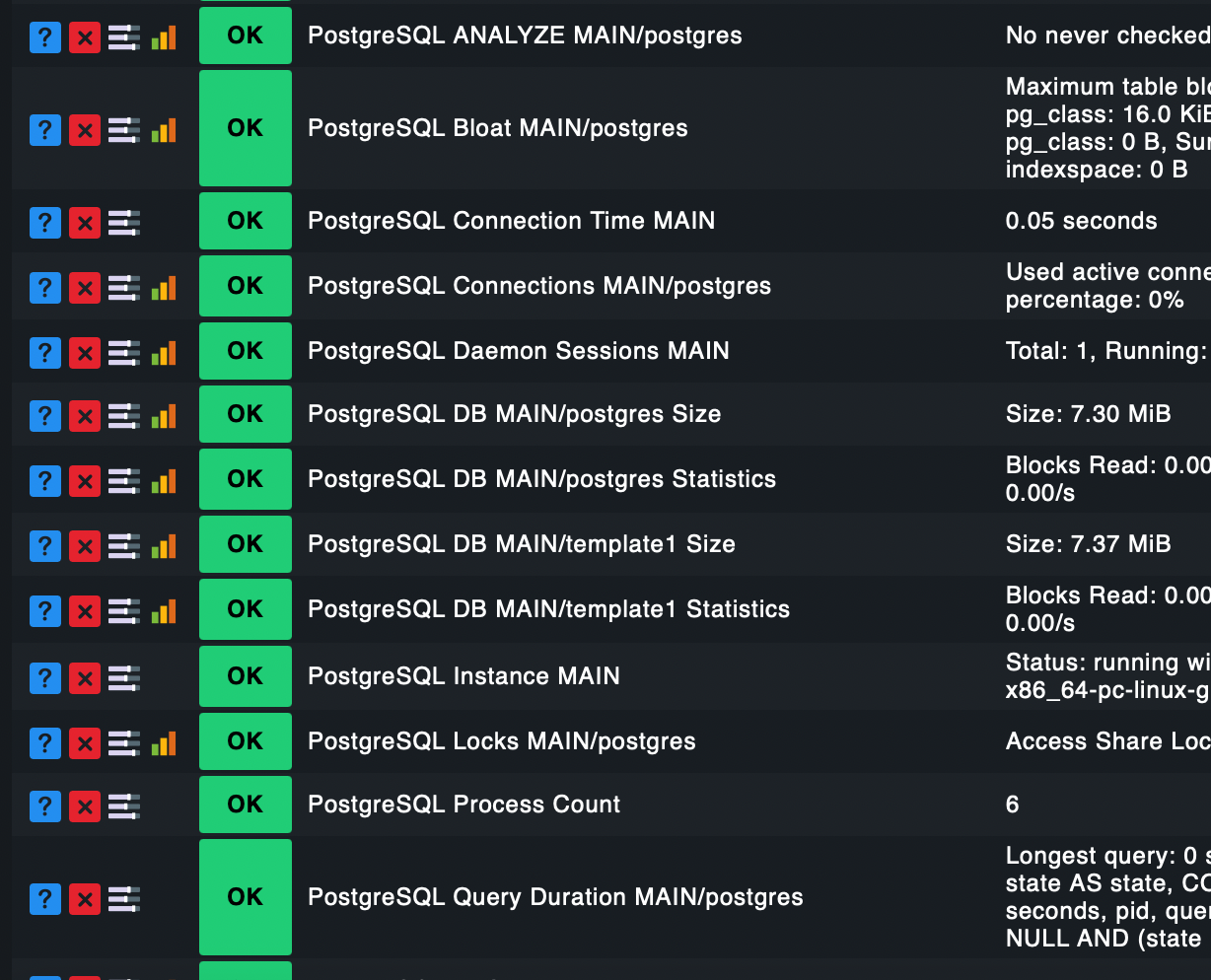Open performance graph icon for PostgreSQL Connections MAIN/postgres
The image size is (1211, 980).
click(x=164, y=288)
